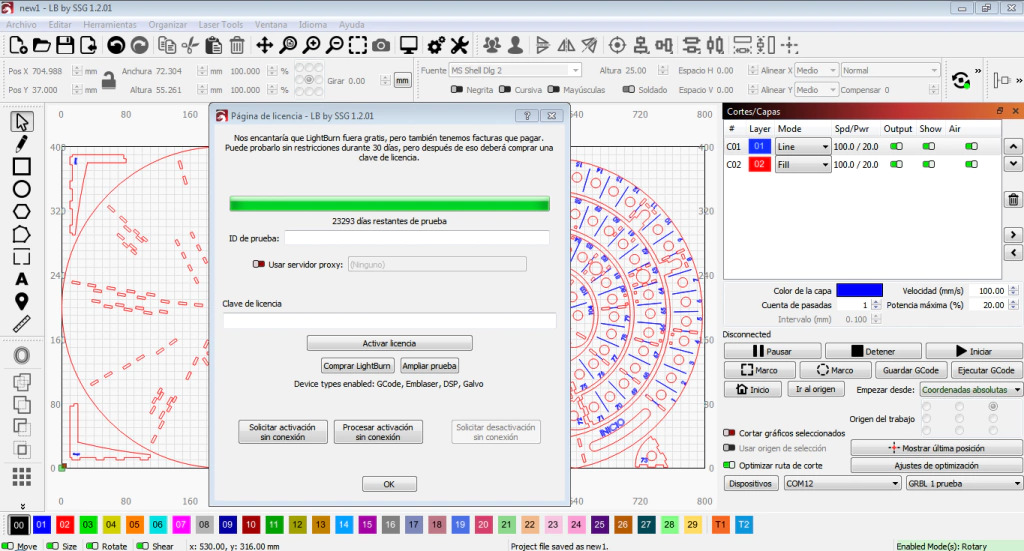Open the Herramientas menu
The width and height of the screenshot is (1024, 551).
click(x=110, y=25)
